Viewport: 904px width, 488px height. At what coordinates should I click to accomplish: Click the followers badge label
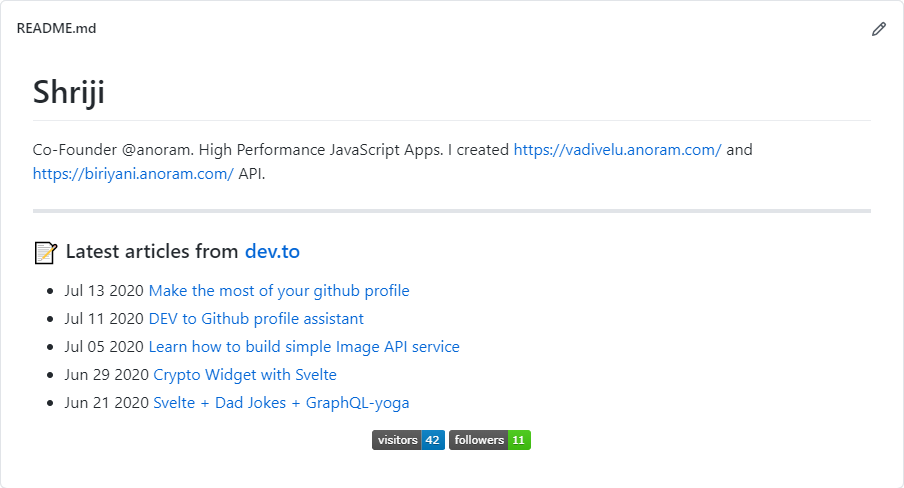pyautogui.click(x=478, y=440)
